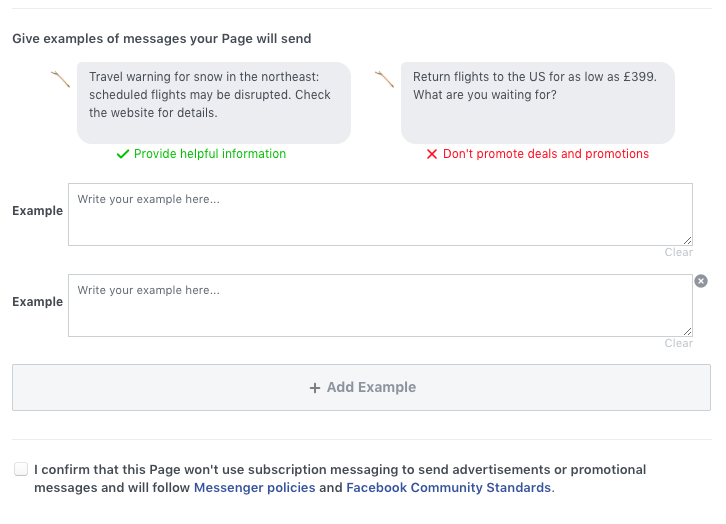Viewport: 726px width, 524px height.
Task: Open the Messenger policies link
Action: point(254,487)
